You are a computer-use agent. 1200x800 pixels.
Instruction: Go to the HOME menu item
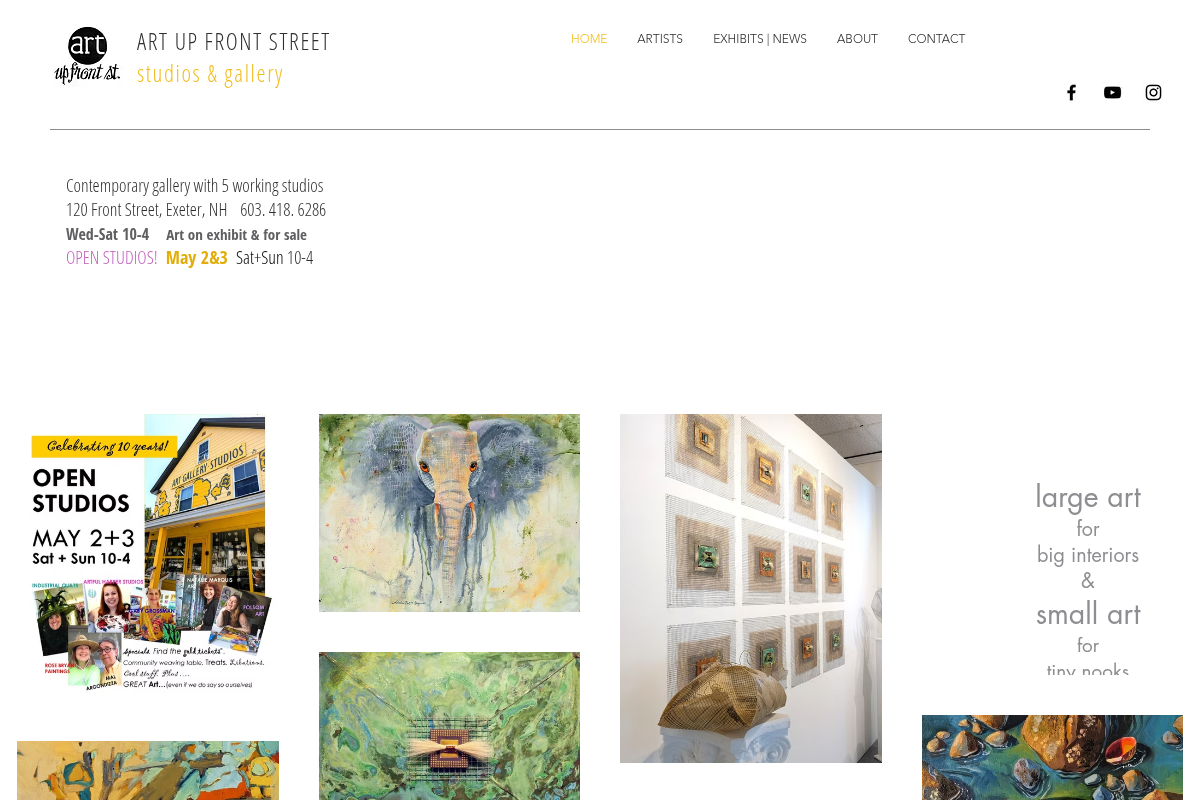589,39
